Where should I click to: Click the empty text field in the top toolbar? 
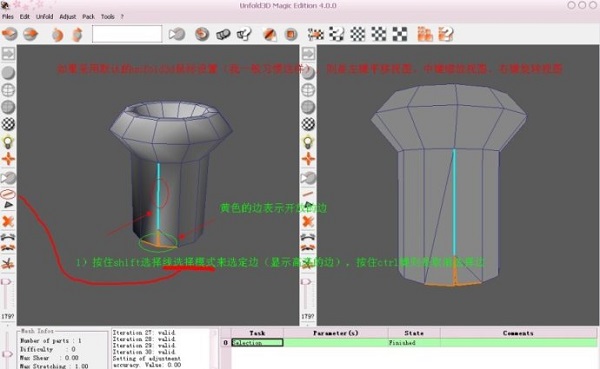127,34
